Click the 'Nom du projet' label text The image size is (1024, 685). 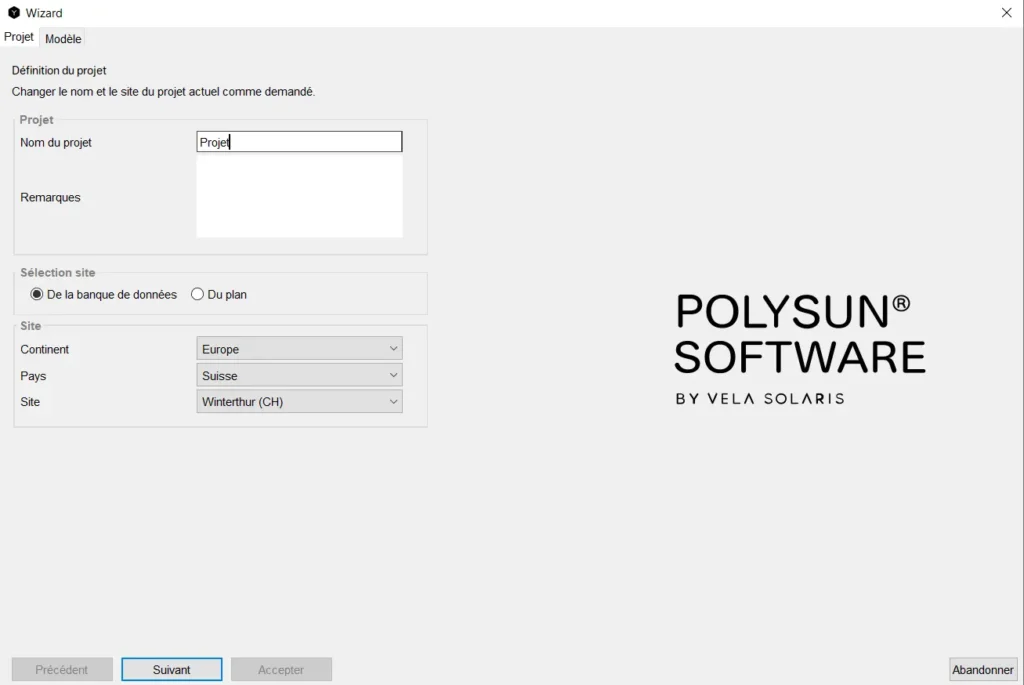point(56,143)
